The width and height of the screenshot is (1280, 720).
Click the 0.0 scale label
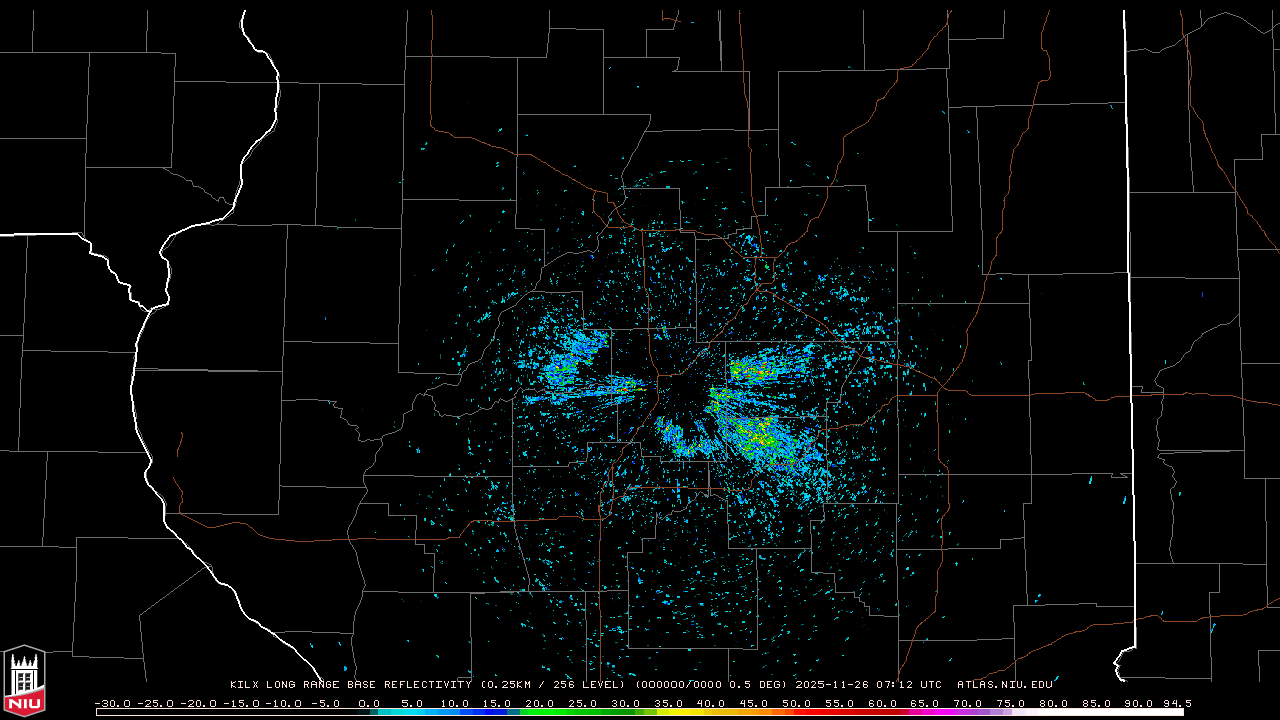tap(369, 704)
